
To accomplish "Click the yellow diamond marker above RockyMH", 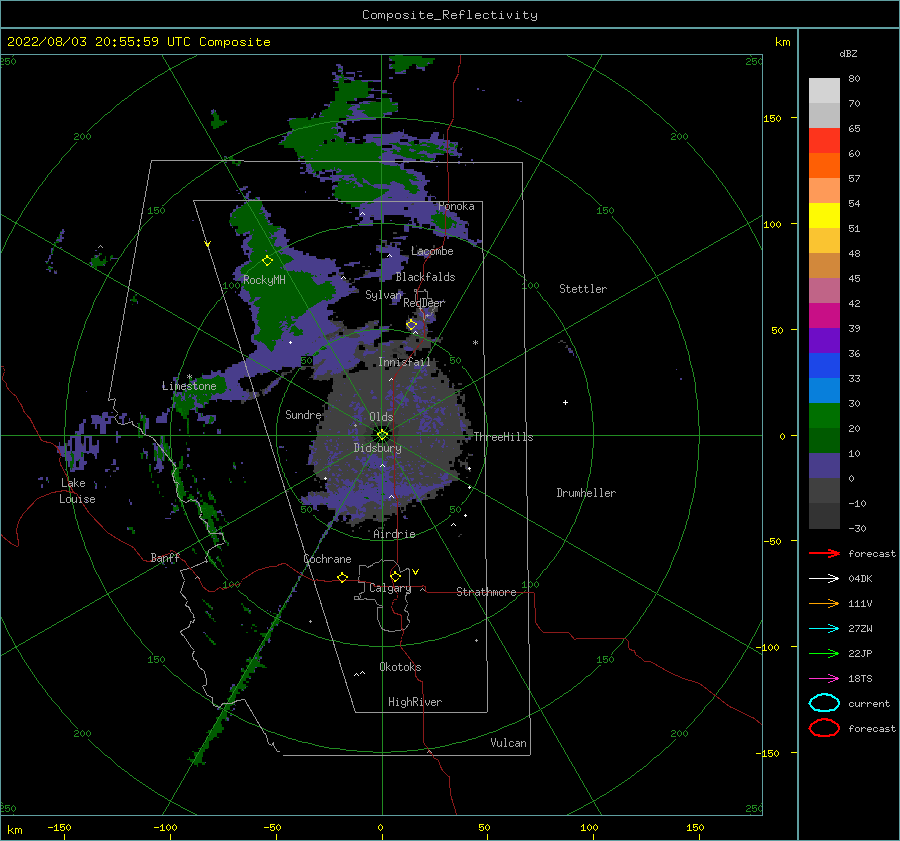I will [x=267, y=261].
